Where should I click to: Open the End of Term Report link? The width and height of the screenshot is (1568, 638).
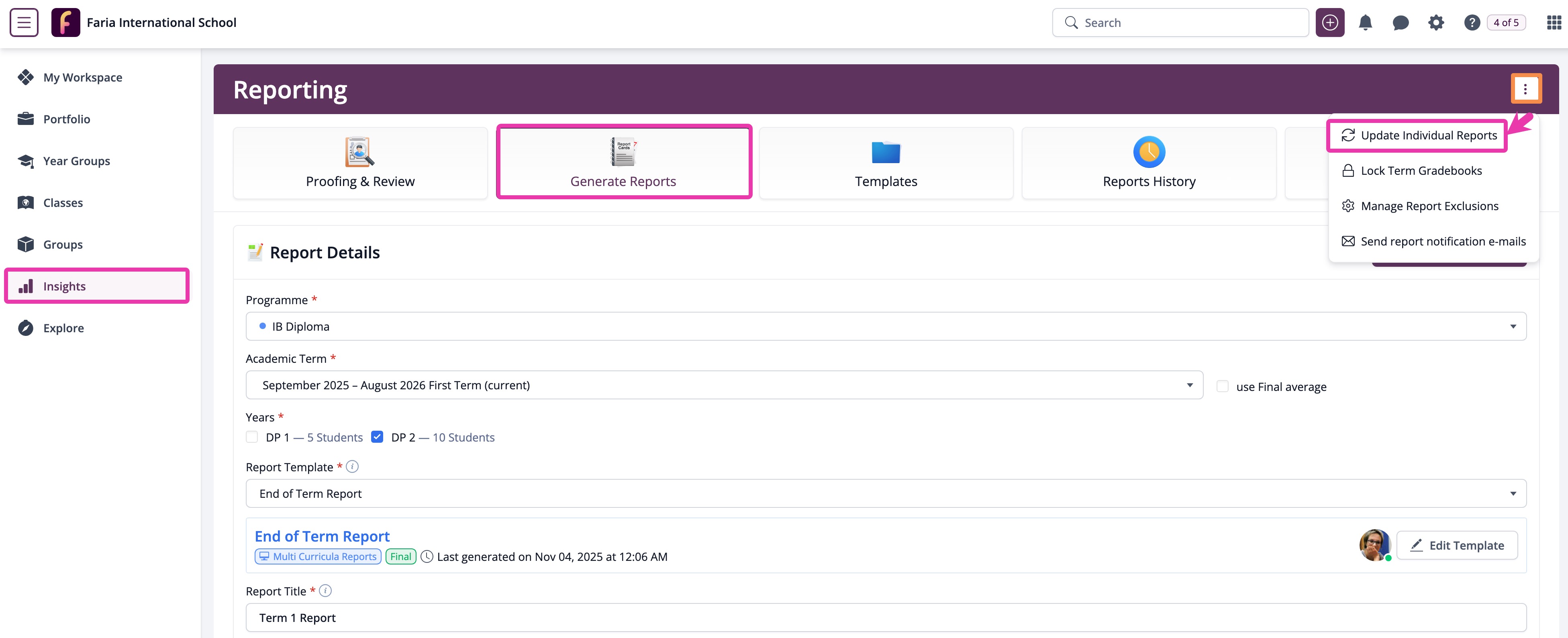click(x=322, y=536)
